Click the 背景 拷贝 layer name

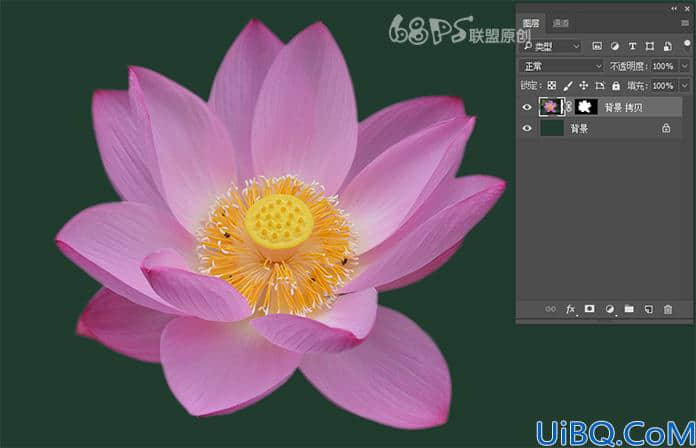click(623, 107)
